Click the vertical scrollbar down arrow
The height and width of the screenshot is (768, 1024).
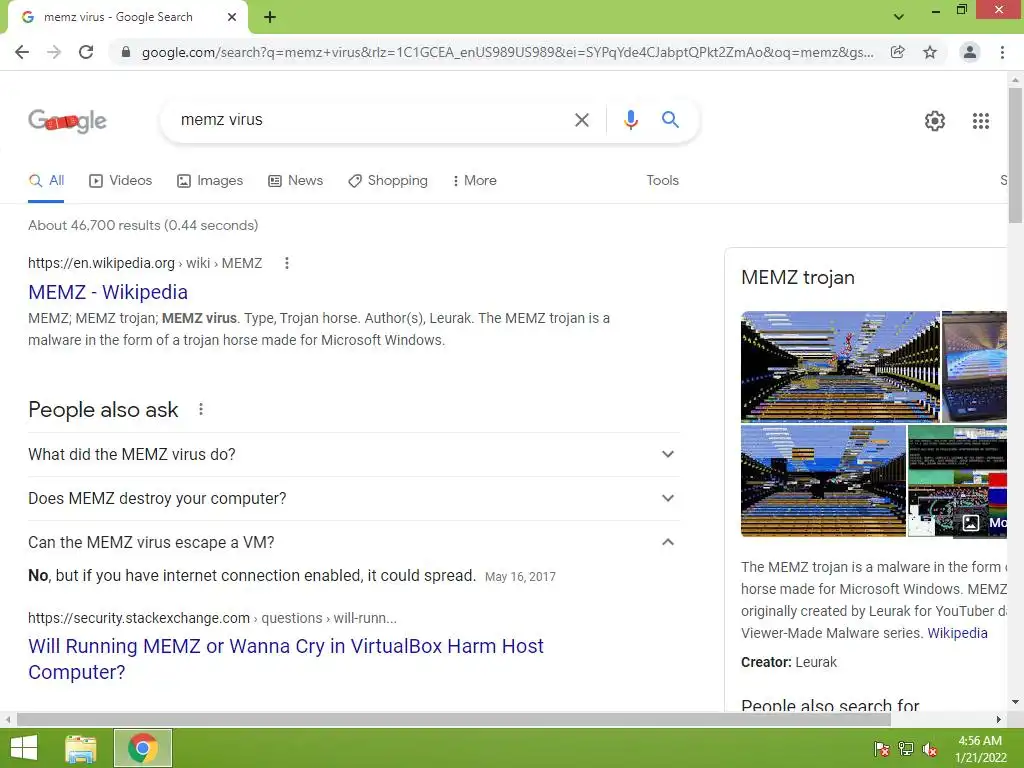point(1015,702)
